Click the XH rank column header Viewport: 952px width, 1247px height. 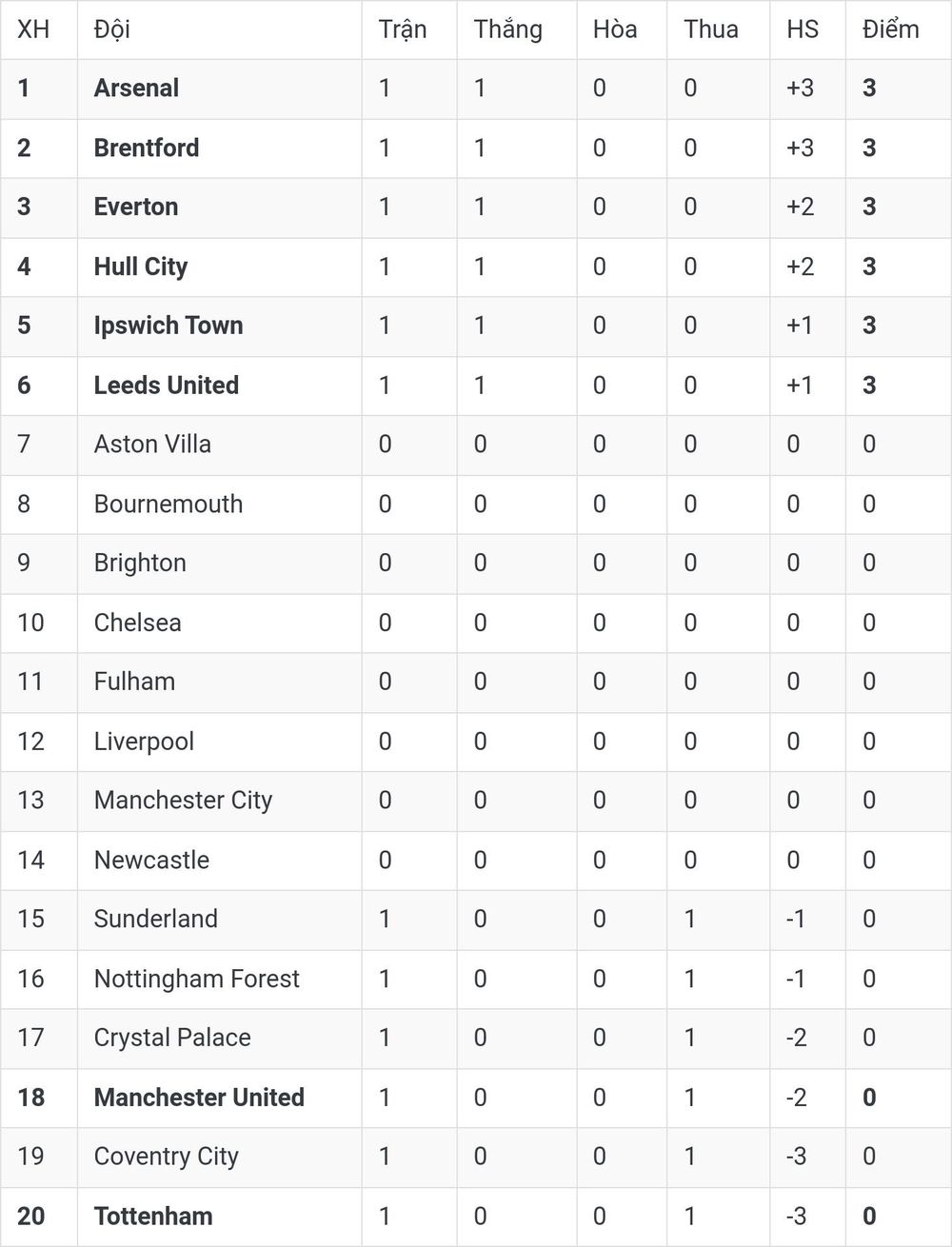click(33, 30)
